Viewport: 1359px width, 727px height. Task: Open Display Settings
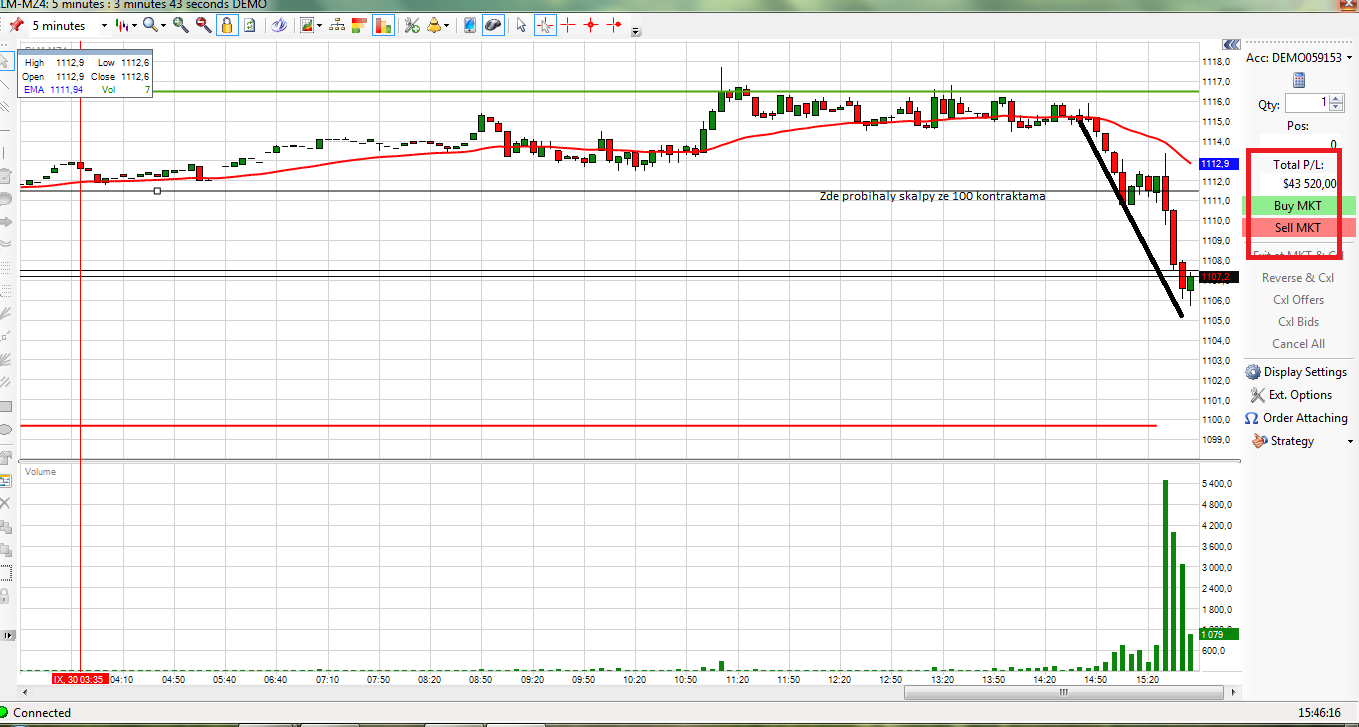coord(1297,372)
